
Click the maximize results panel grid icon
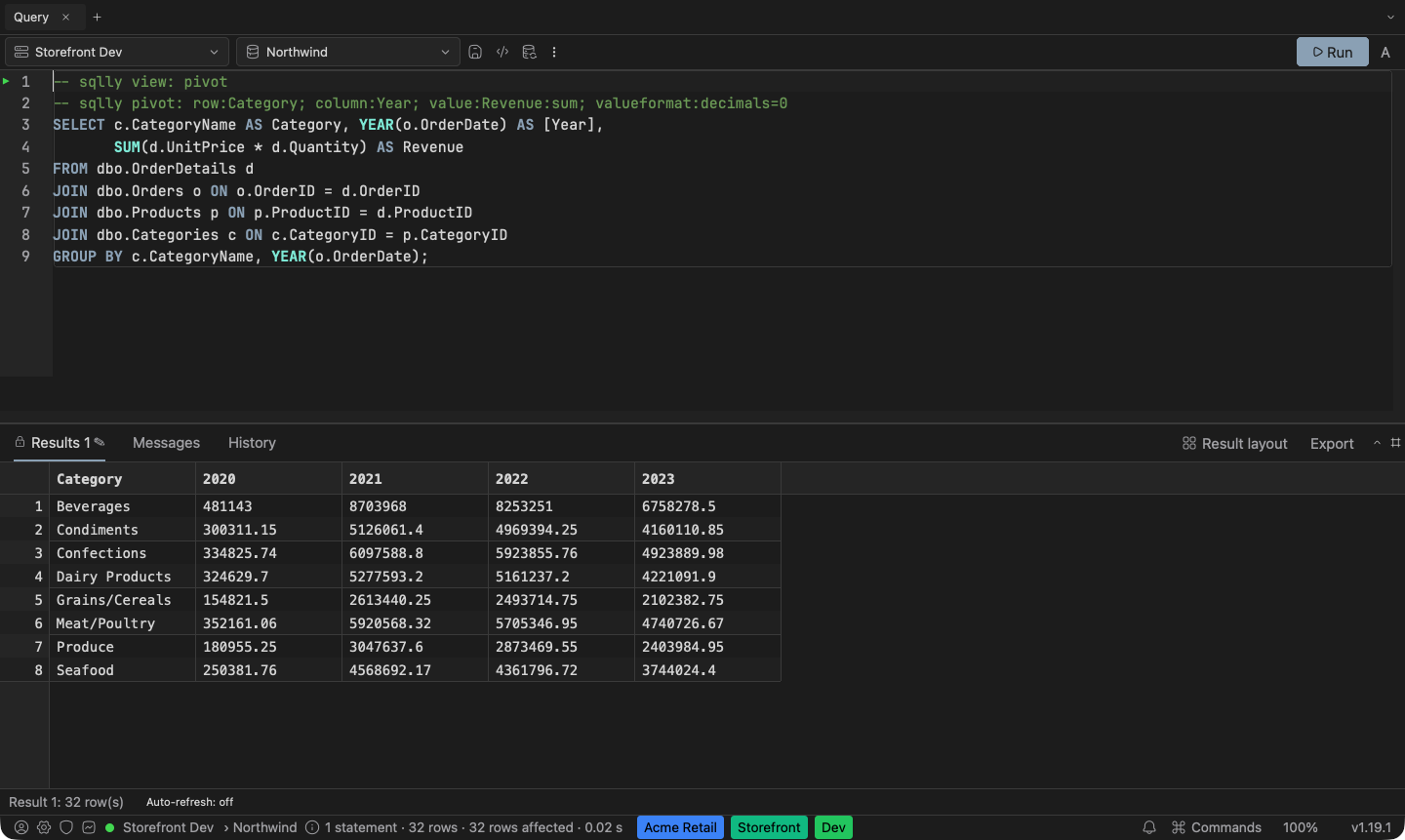[1395, 443]
